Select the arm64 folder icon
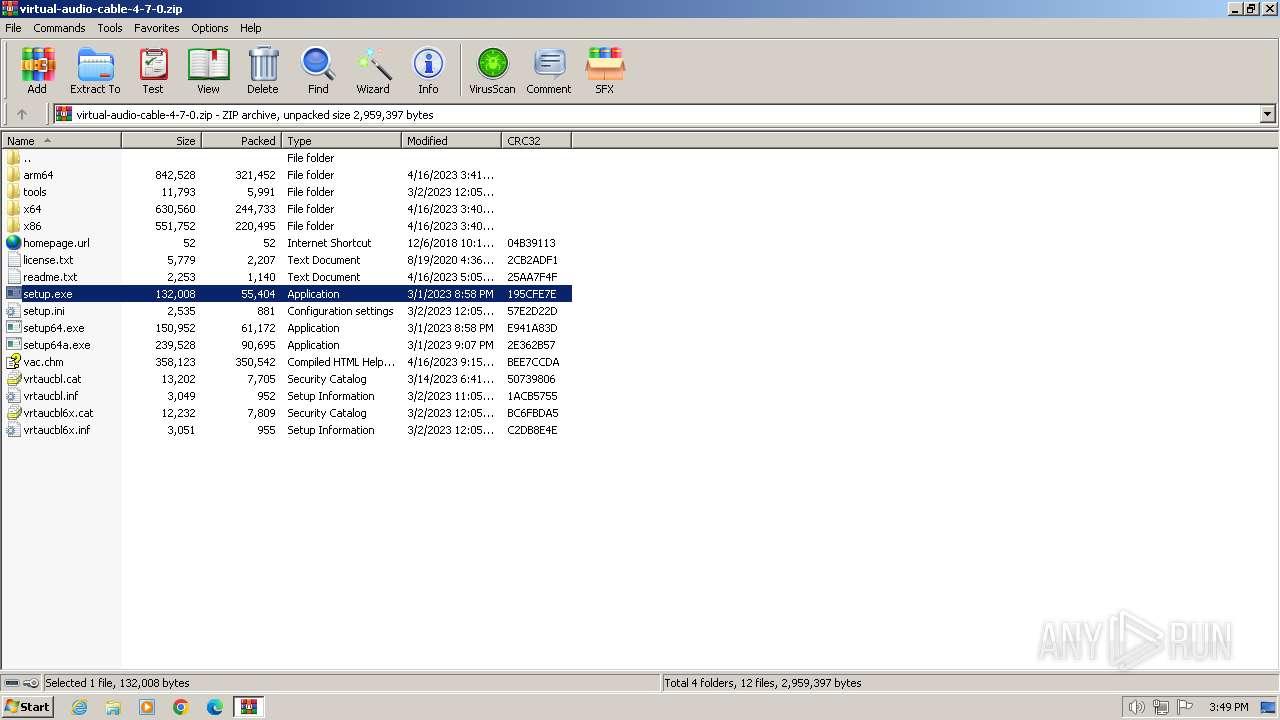Screen dimensions: 1280x720 13,175
